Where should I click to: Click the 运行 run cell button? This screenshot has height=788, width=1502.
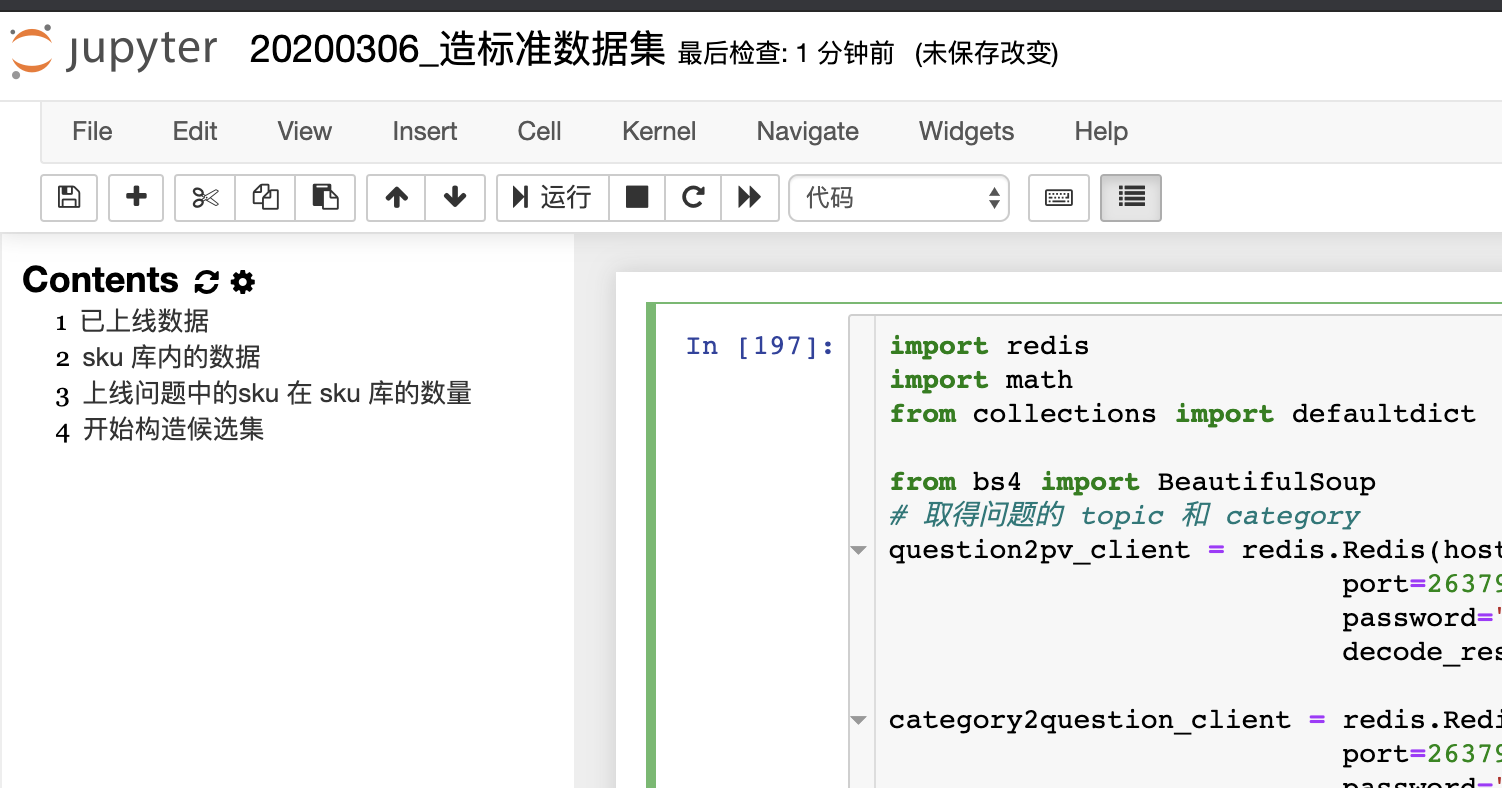[x=553, y=198]
